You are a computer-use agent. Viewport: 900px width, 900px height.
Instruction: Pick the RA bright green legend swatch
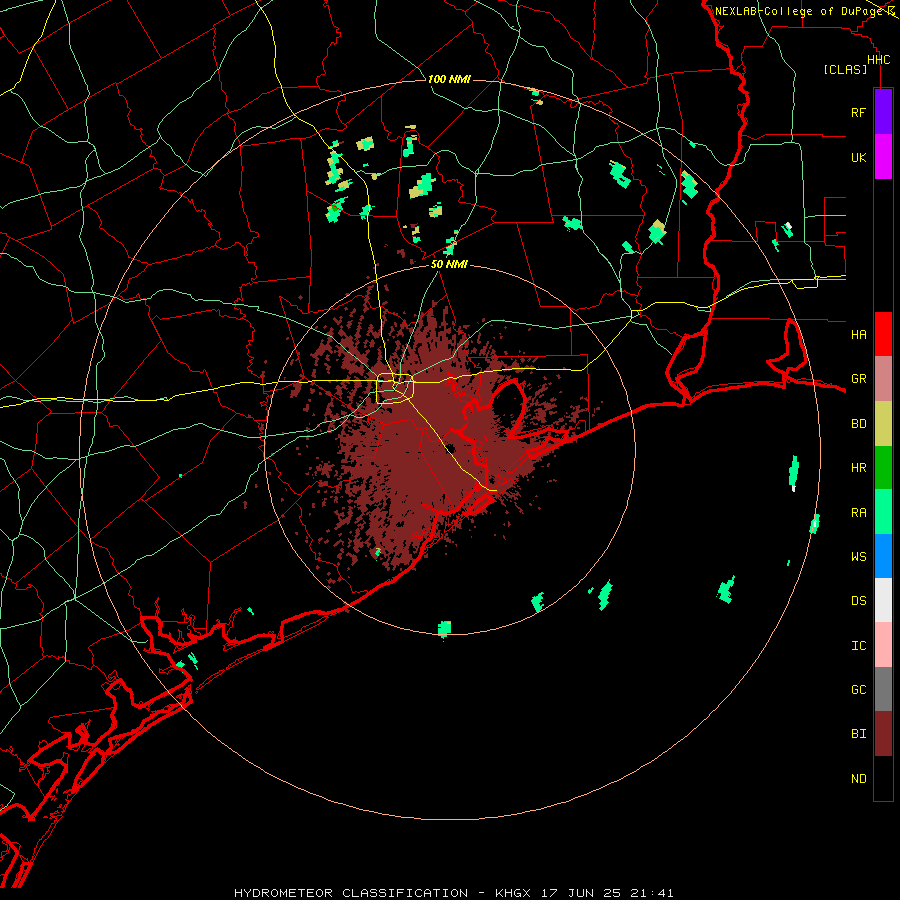click(883, 512)
